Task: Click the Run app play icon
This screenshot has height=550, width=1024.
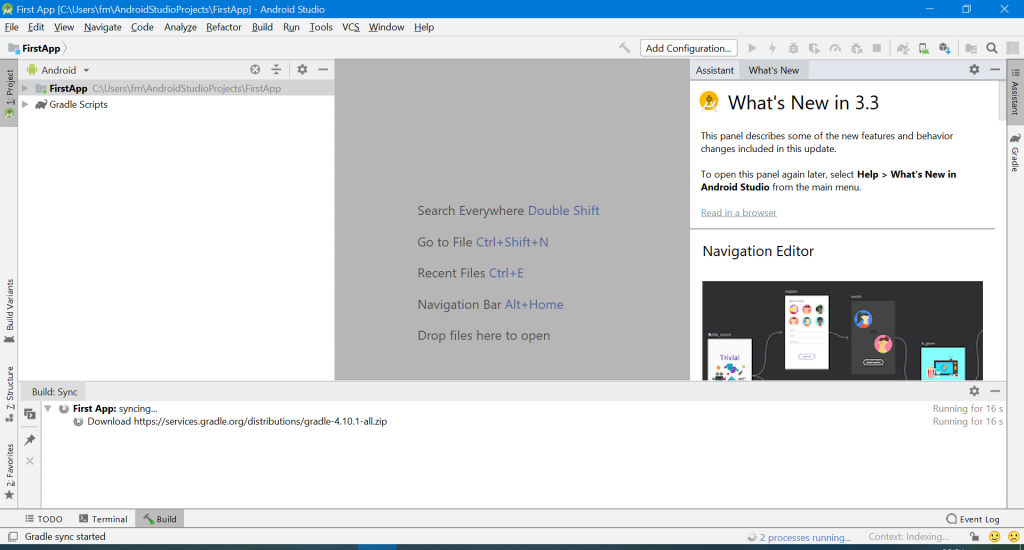Action: [752, 48]
